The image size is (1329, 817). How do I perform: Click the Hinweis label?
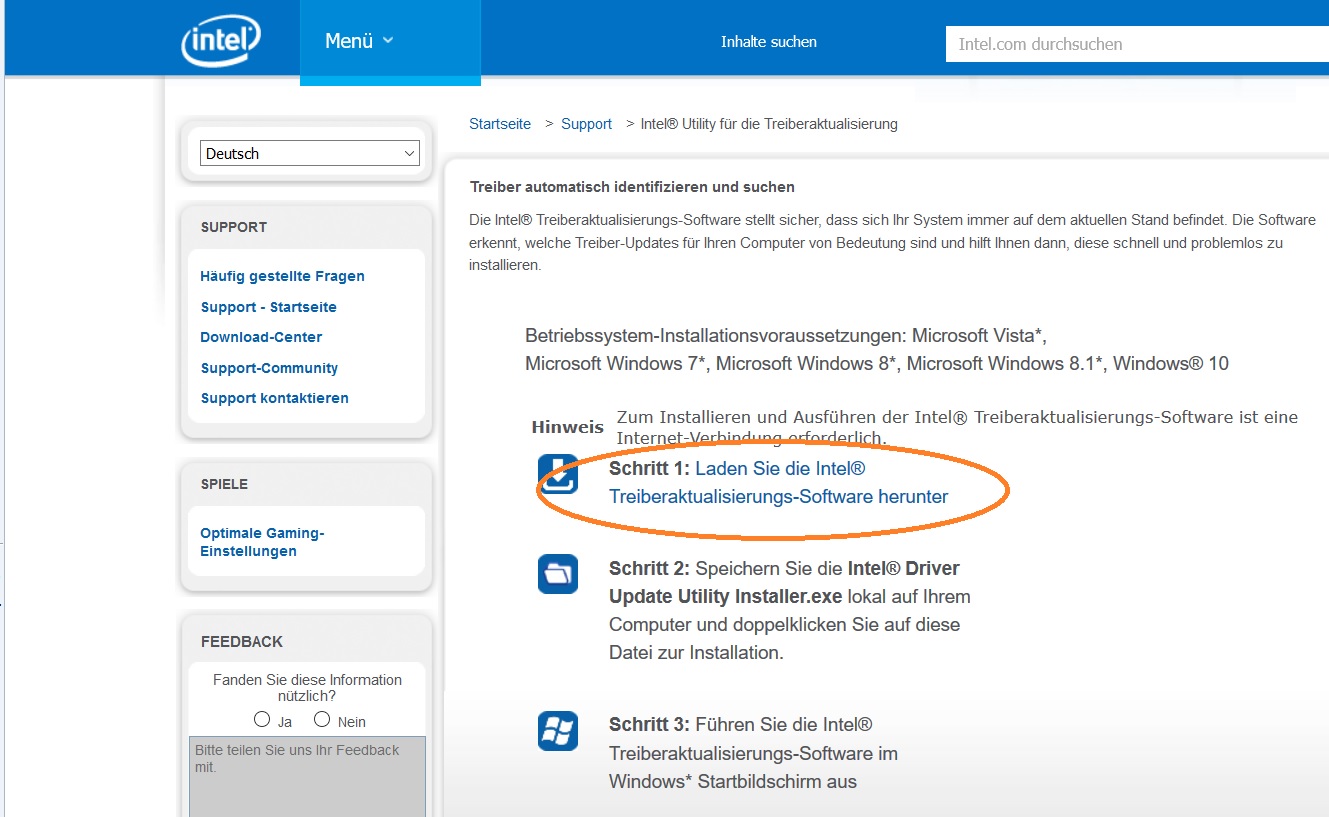(567, 427)
